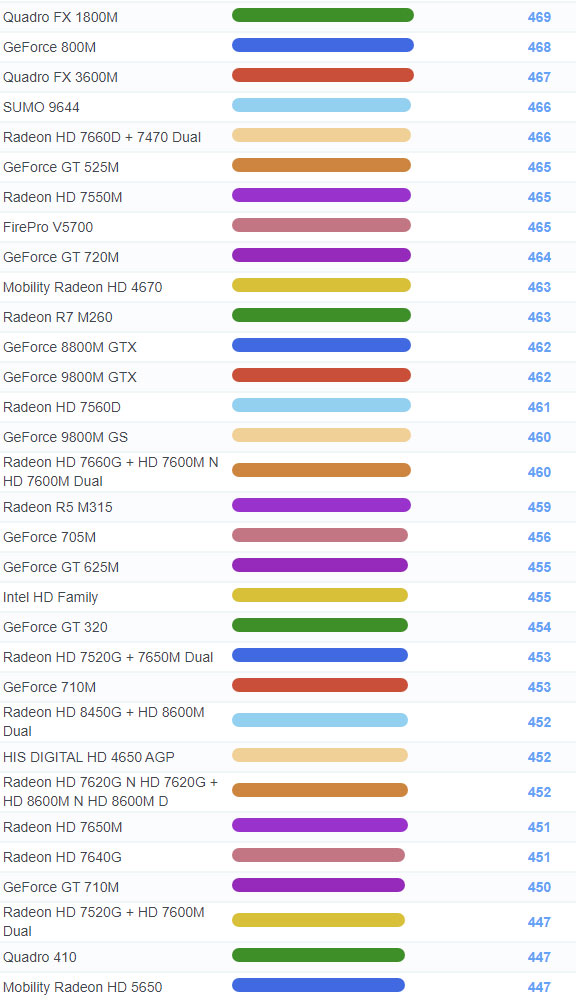Click score 450 for GeForce GT 710M

pyautogui.click(x=539, y=887)
